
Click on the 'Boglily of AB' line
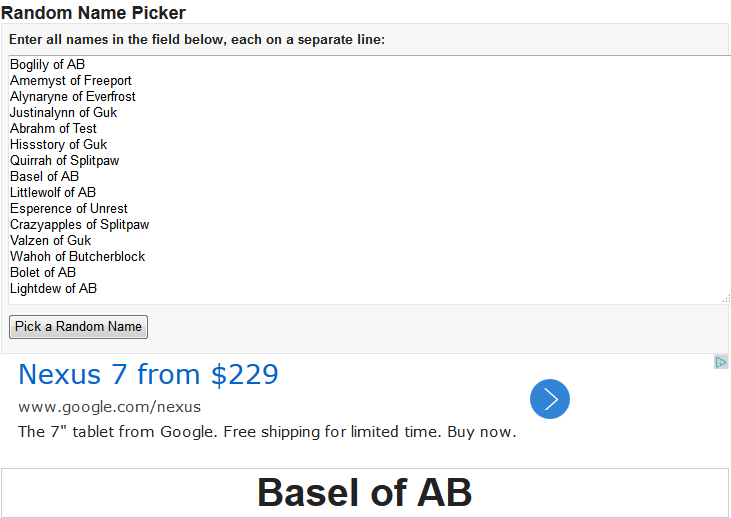tap(48, 65)
